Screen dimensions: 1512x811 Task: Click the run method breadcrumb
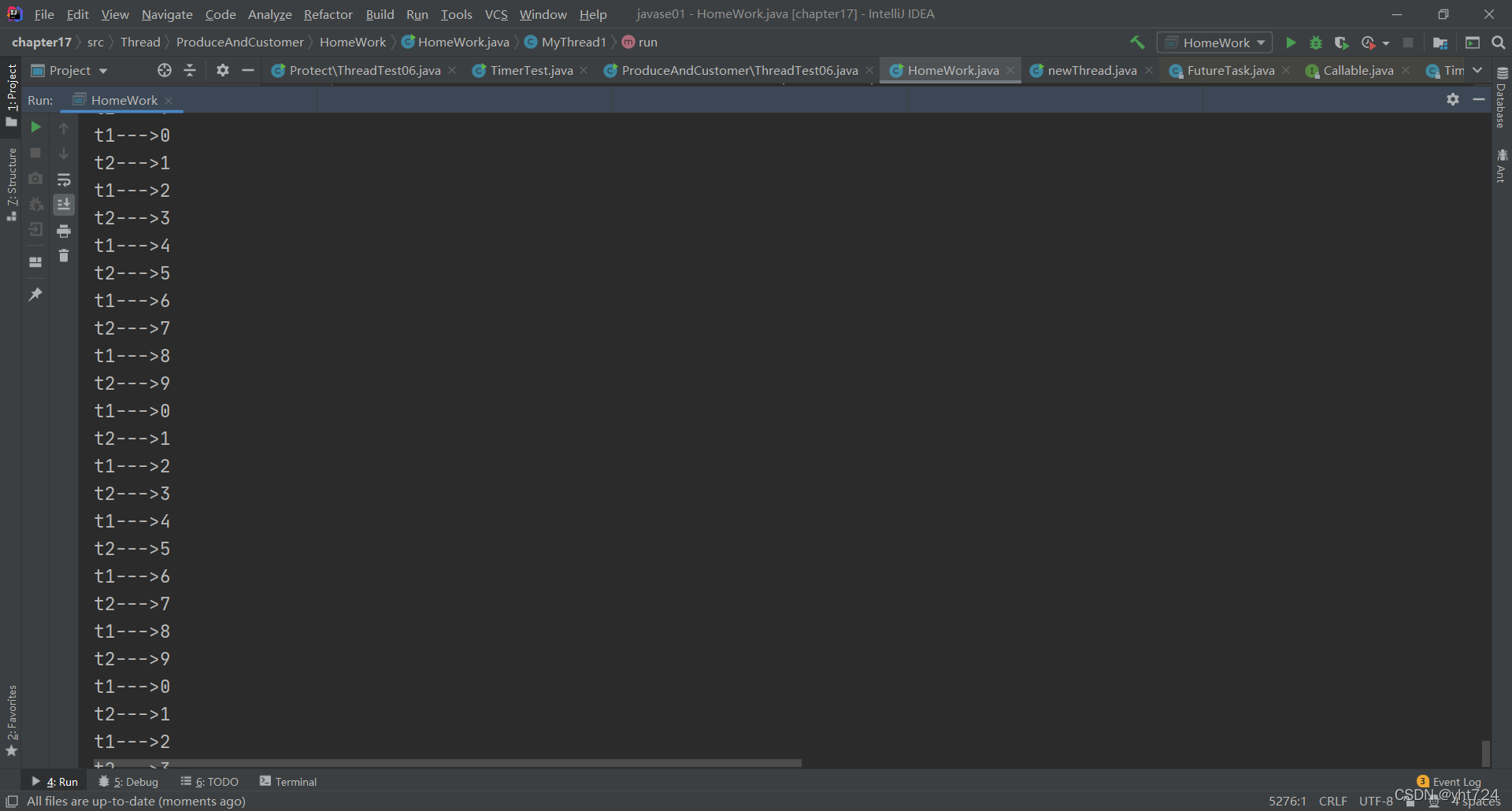coord(639,43)
